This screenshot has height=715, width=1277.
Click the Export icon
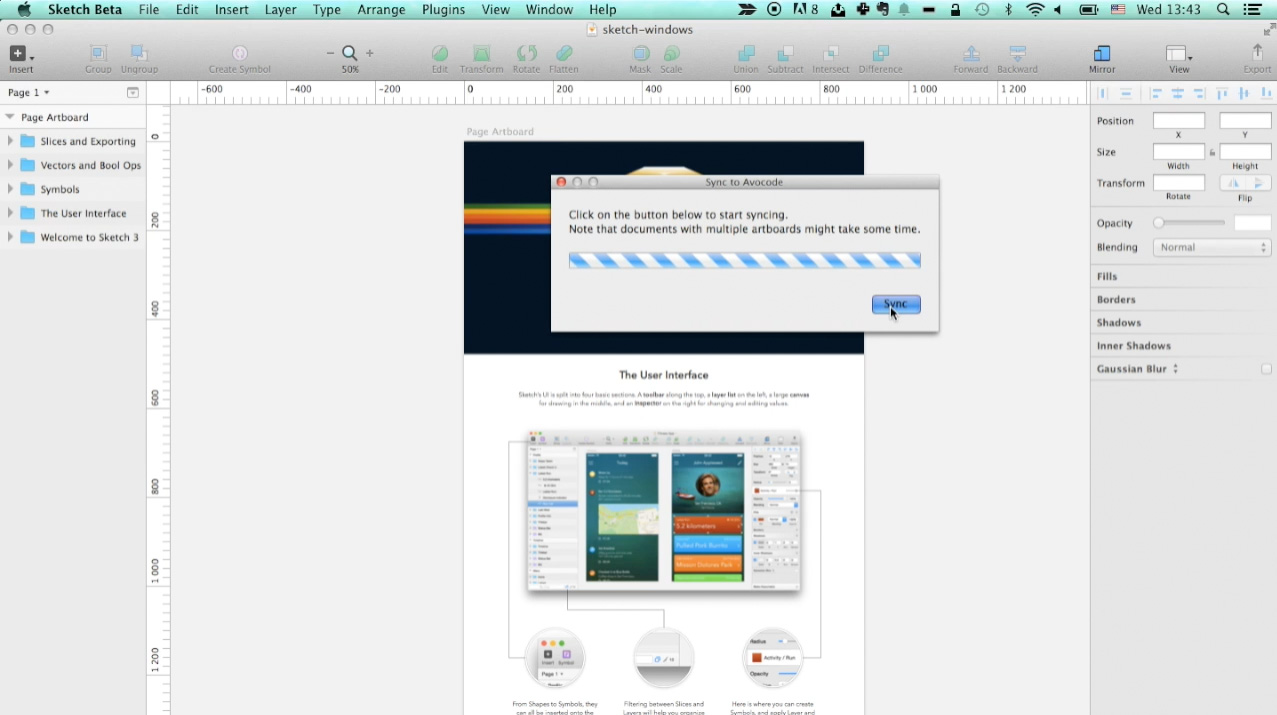click(x=1257, y=54)
